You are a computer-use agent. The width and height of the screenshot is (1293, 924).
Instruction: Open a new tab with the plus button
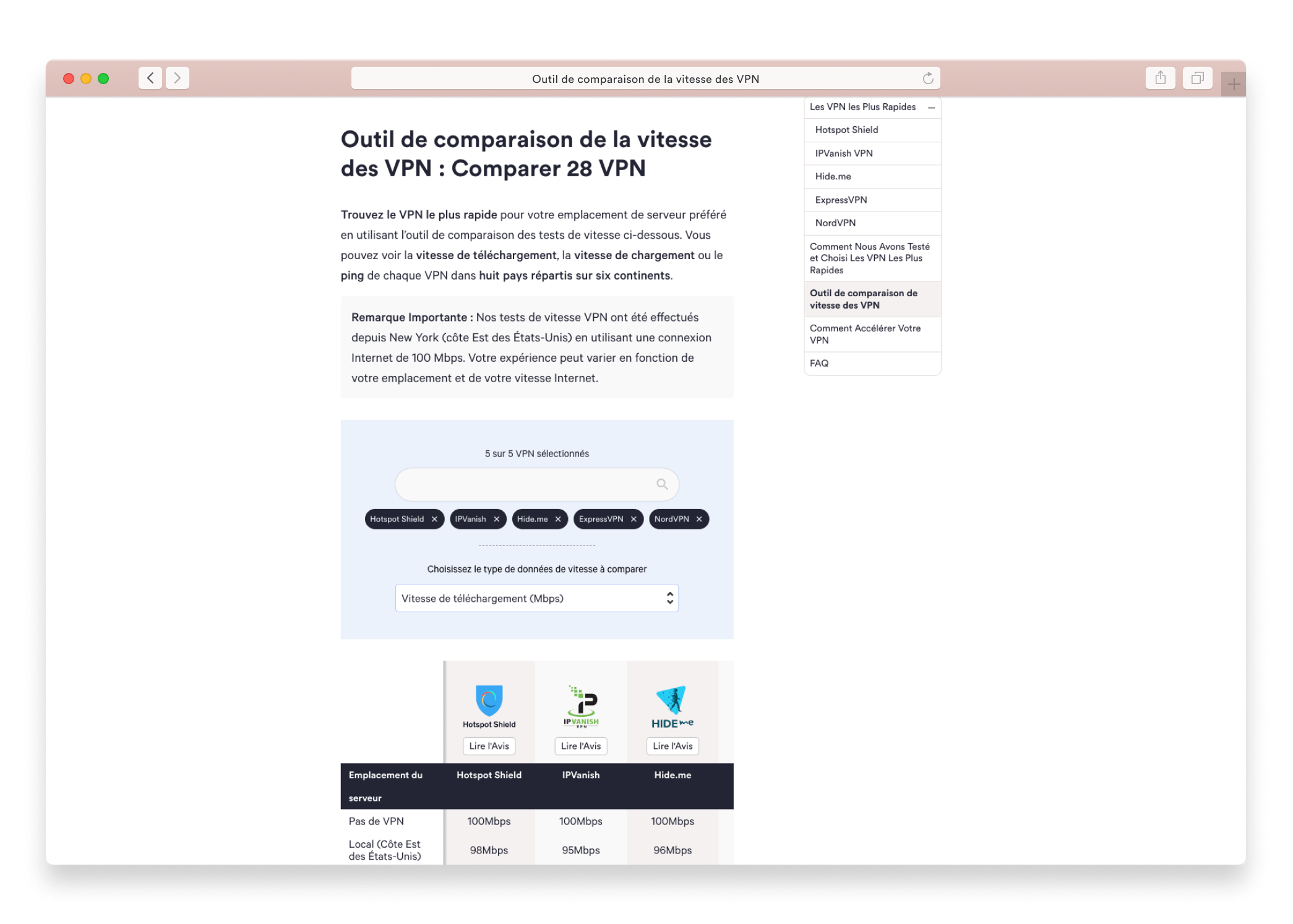pos(1234,84)
